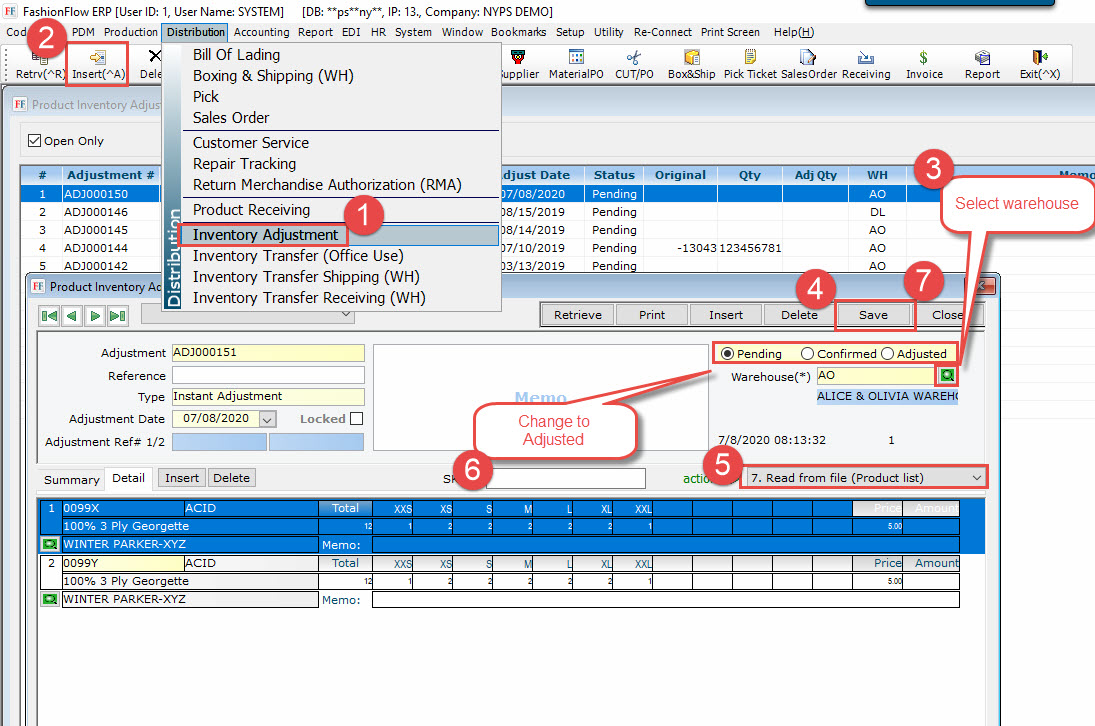Click into the Reference input field
Screen dimensions: 1095x726
click(x=268, y=376)
